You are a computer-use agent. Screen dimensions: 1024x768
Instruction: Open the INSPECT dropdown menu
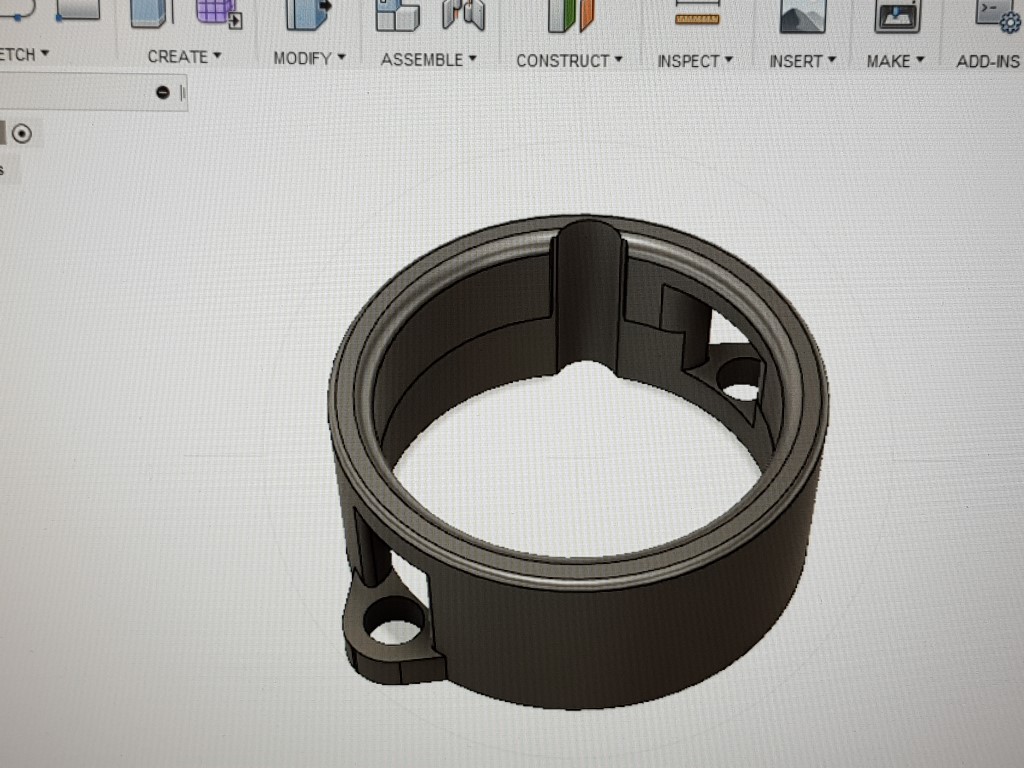(x=695, y=61)
